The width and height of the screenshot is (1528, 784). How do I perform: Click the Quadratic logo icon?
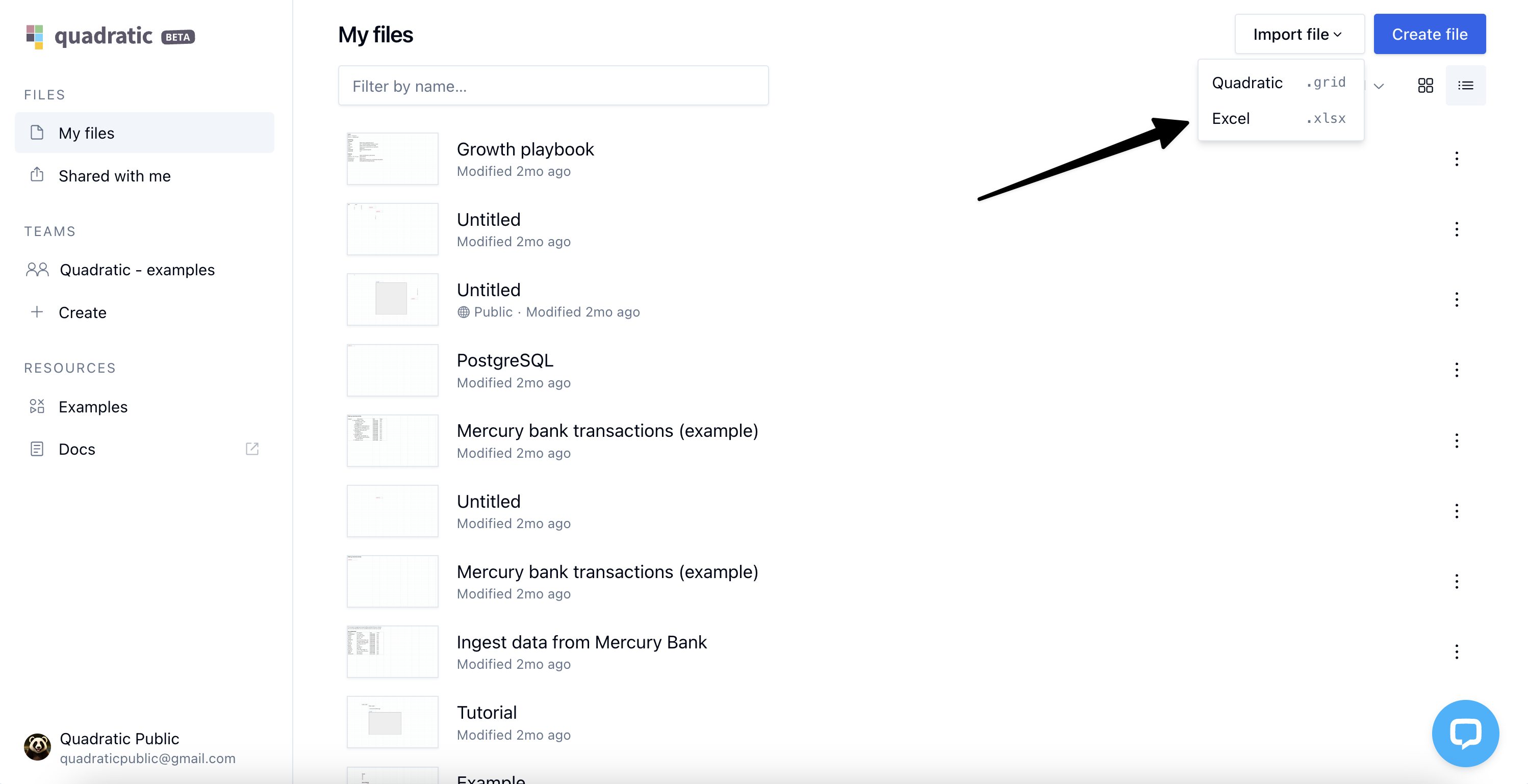(x=35, y=36)
